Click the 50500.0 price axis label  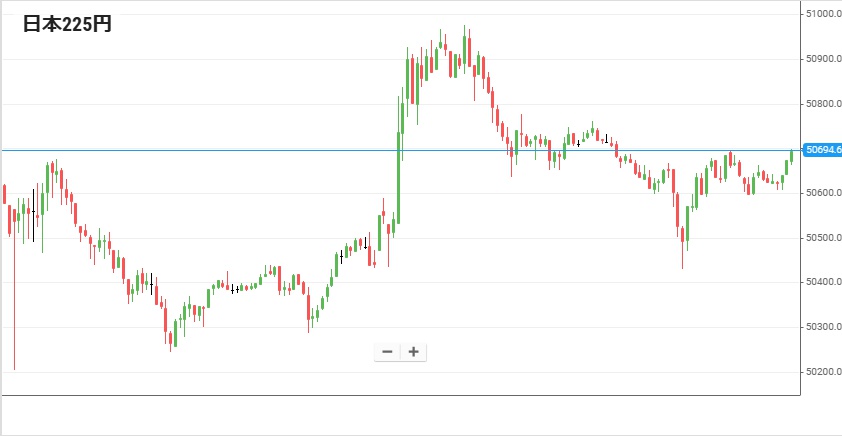822,238
